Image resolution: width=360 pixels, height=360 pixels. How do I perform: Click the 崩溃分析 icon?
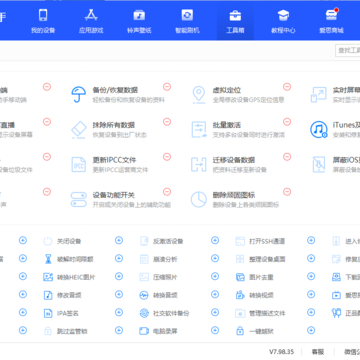point(144,259)
